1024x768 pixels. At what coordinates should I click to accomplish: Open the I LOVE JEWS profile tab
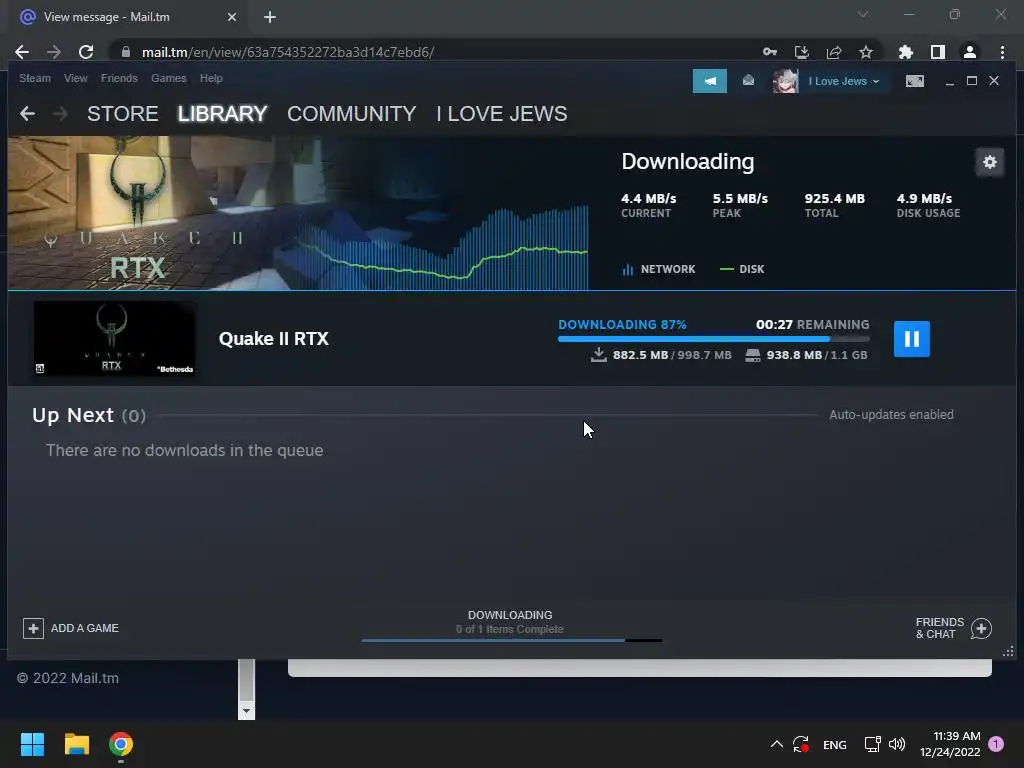tap(502, 114)
